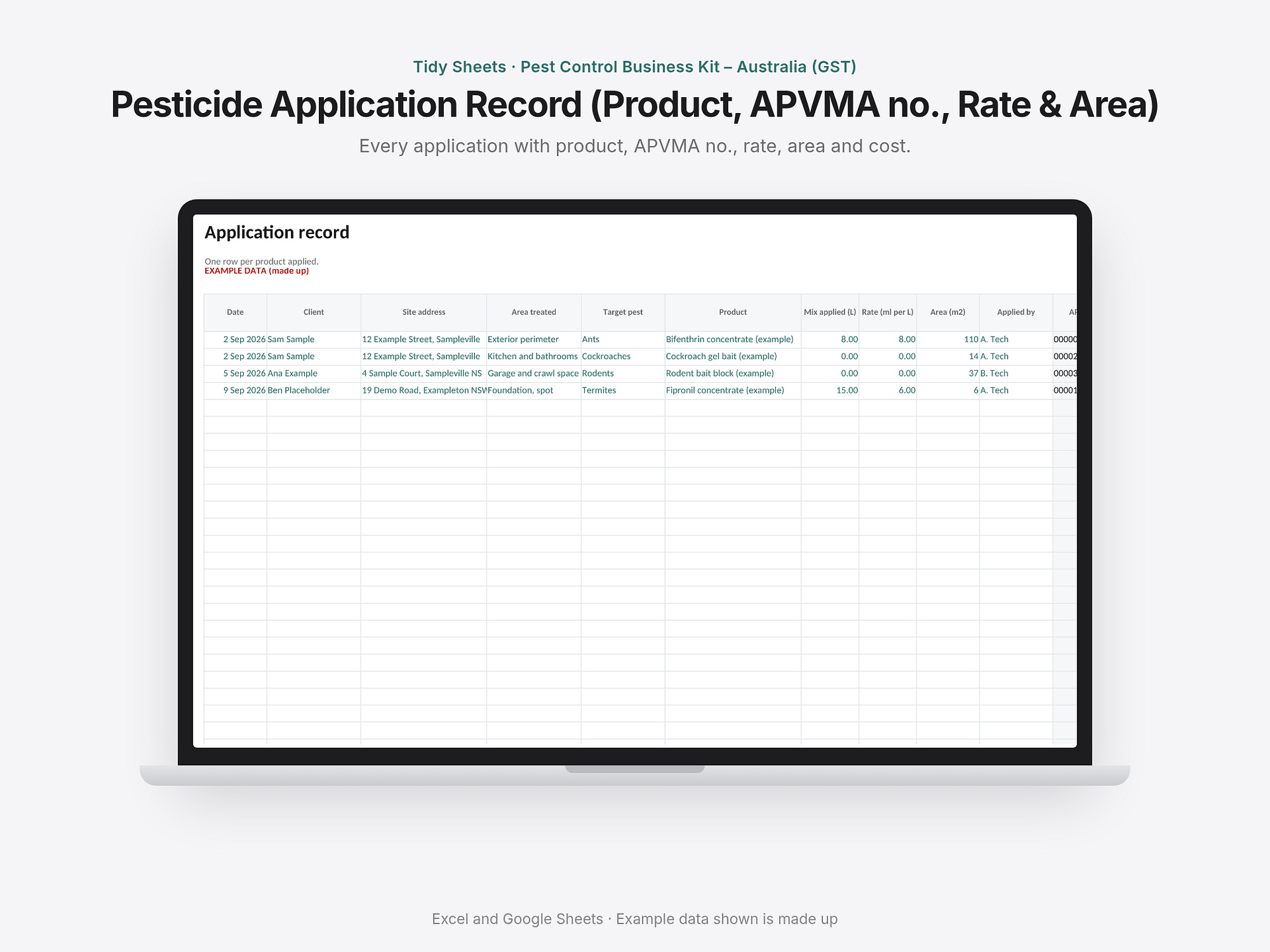Screen dimensions: 1270x952
Task: Click the Area (m2) column header
Action: pos(947,312)
